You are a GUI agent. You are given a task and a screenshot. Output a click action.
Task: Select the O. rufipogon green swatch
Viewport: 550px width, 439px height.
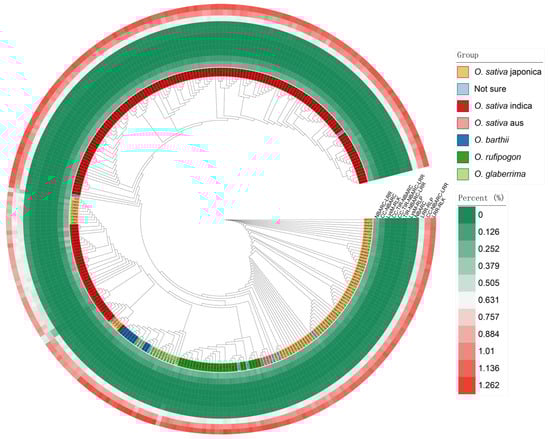(x=463, y=157)
